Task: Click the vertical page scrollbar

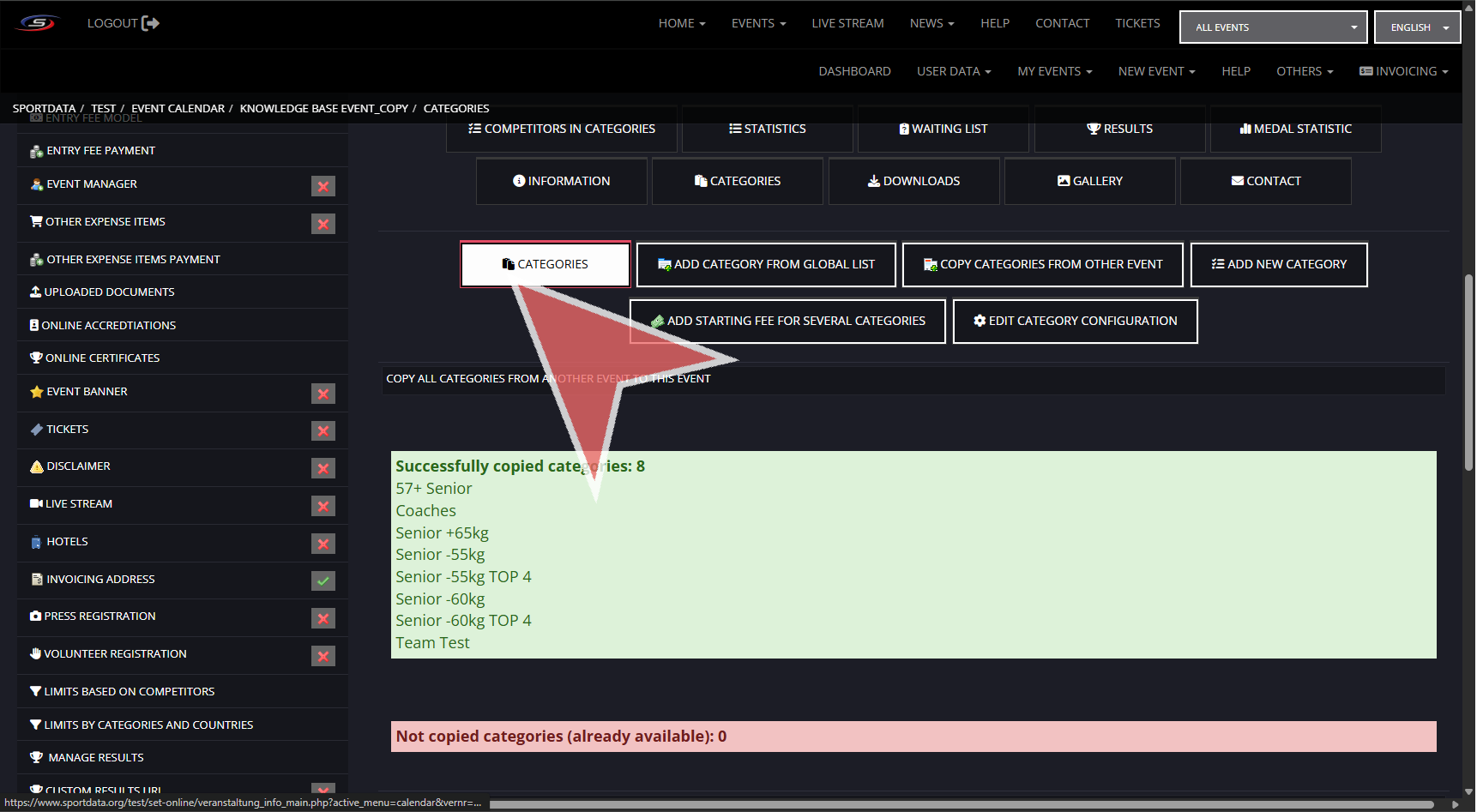Action: click(1468, 373)
